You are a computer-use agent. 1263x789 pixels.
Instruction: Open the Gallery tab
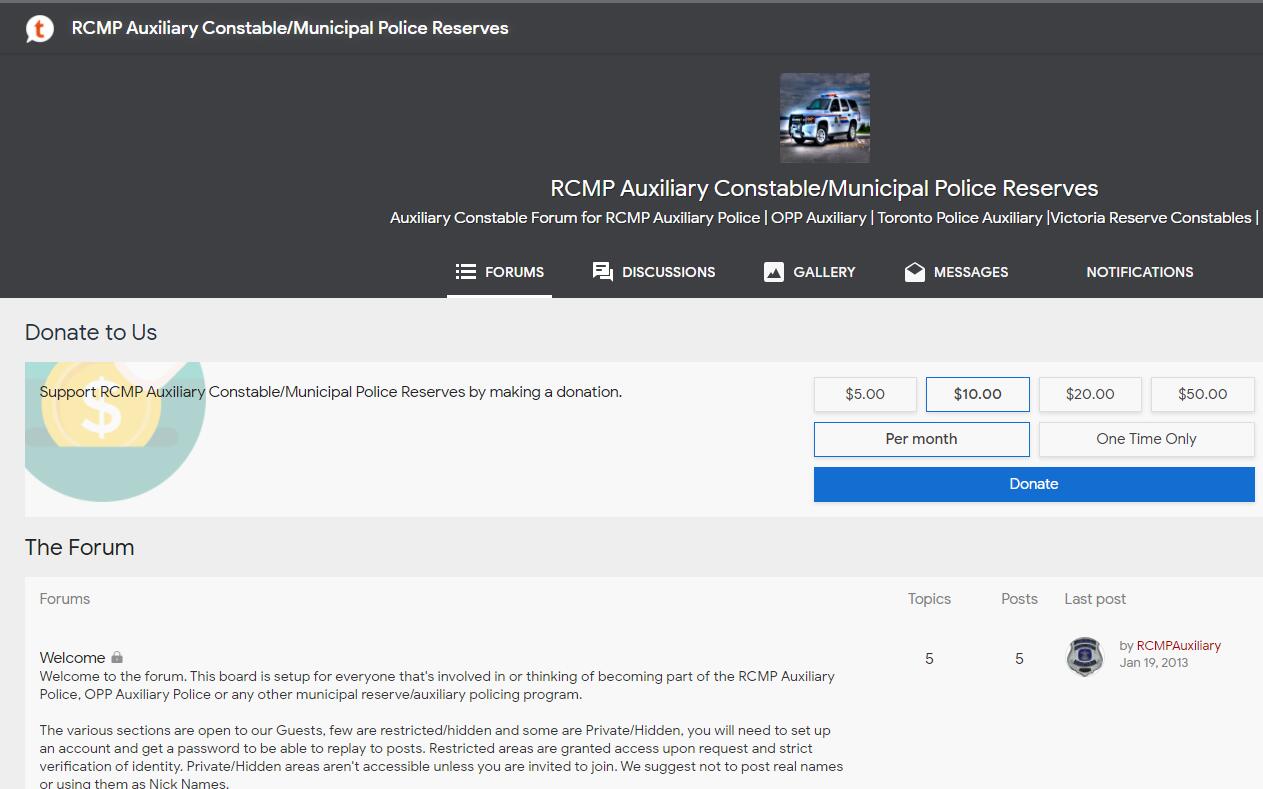[810, 272]
